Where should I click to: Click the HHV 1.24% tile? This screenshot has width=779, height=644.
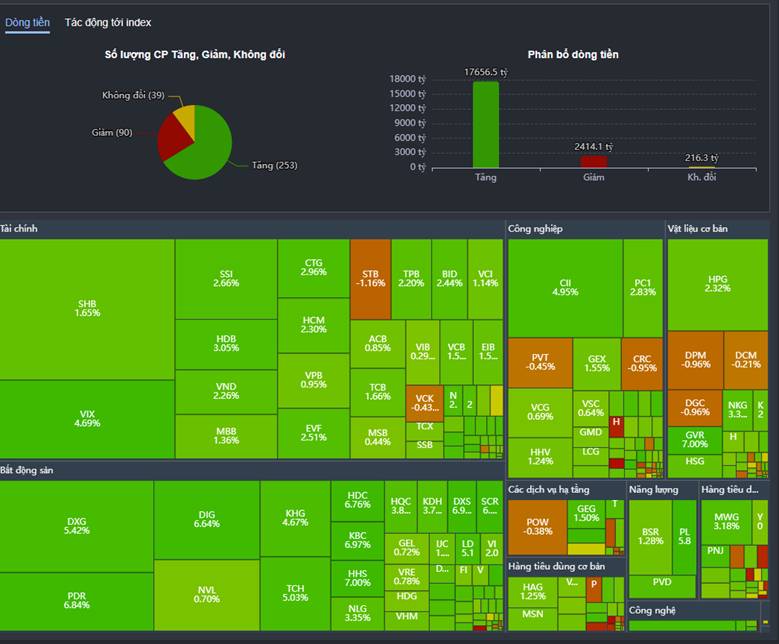(x=540, y=457)
